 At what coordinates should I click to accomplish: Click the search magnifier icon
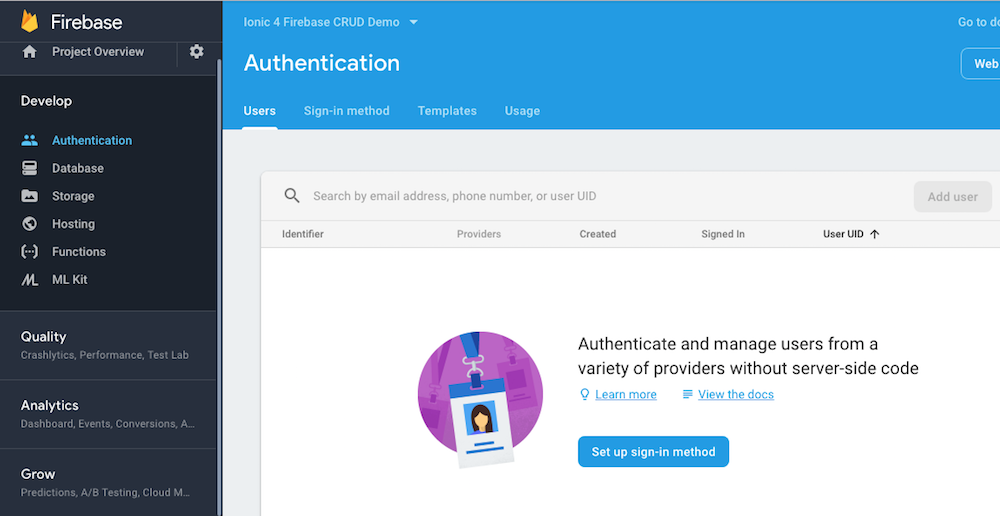point(292,196)
